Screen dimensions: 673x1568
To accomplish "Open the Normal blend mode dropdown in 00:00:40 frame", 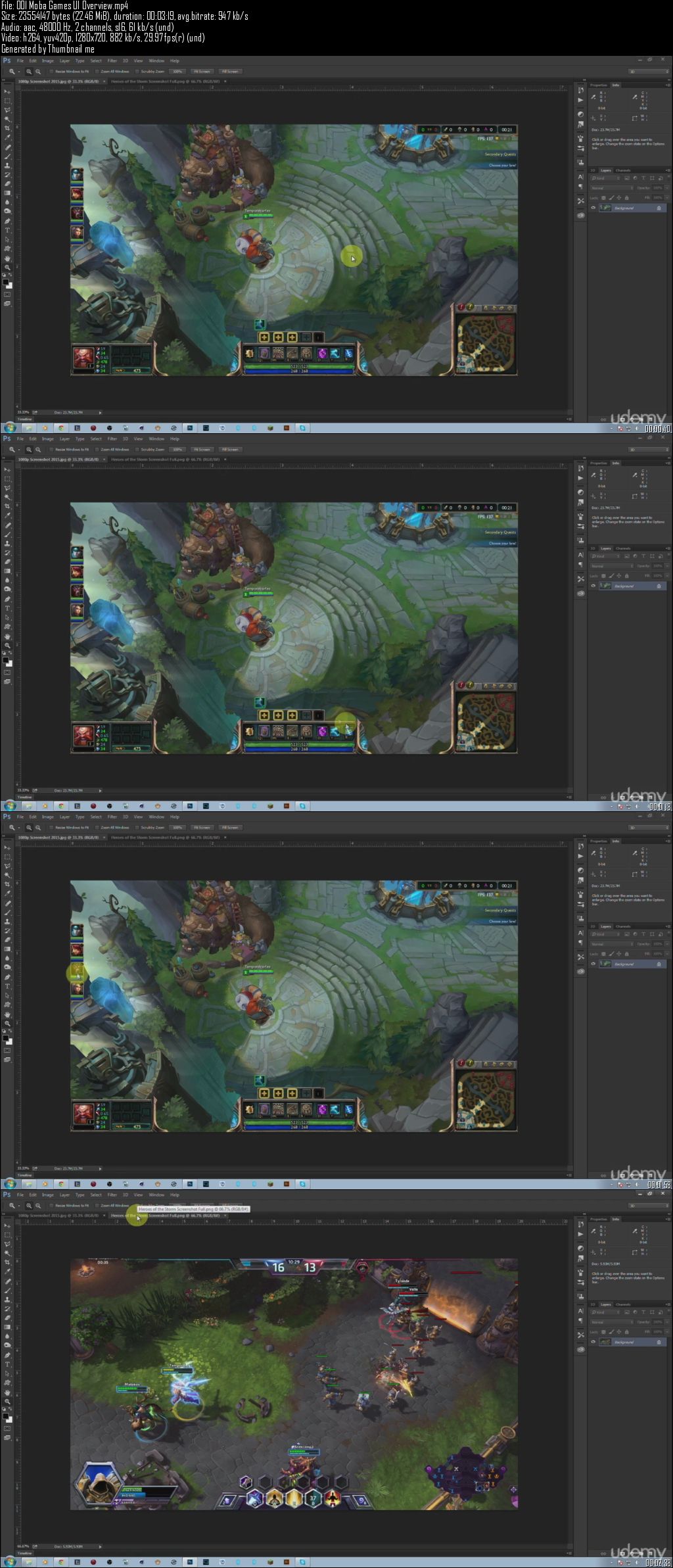I will [612, 188].
